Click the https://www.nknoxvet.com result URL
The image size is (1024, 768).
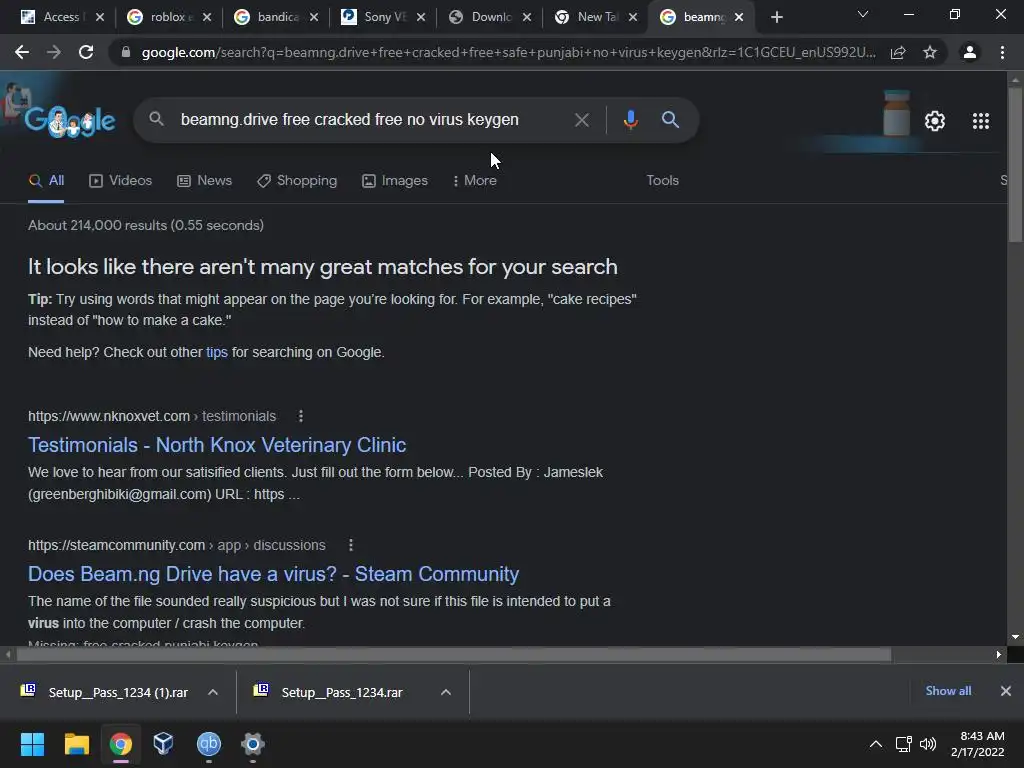[x=152, y=416]
